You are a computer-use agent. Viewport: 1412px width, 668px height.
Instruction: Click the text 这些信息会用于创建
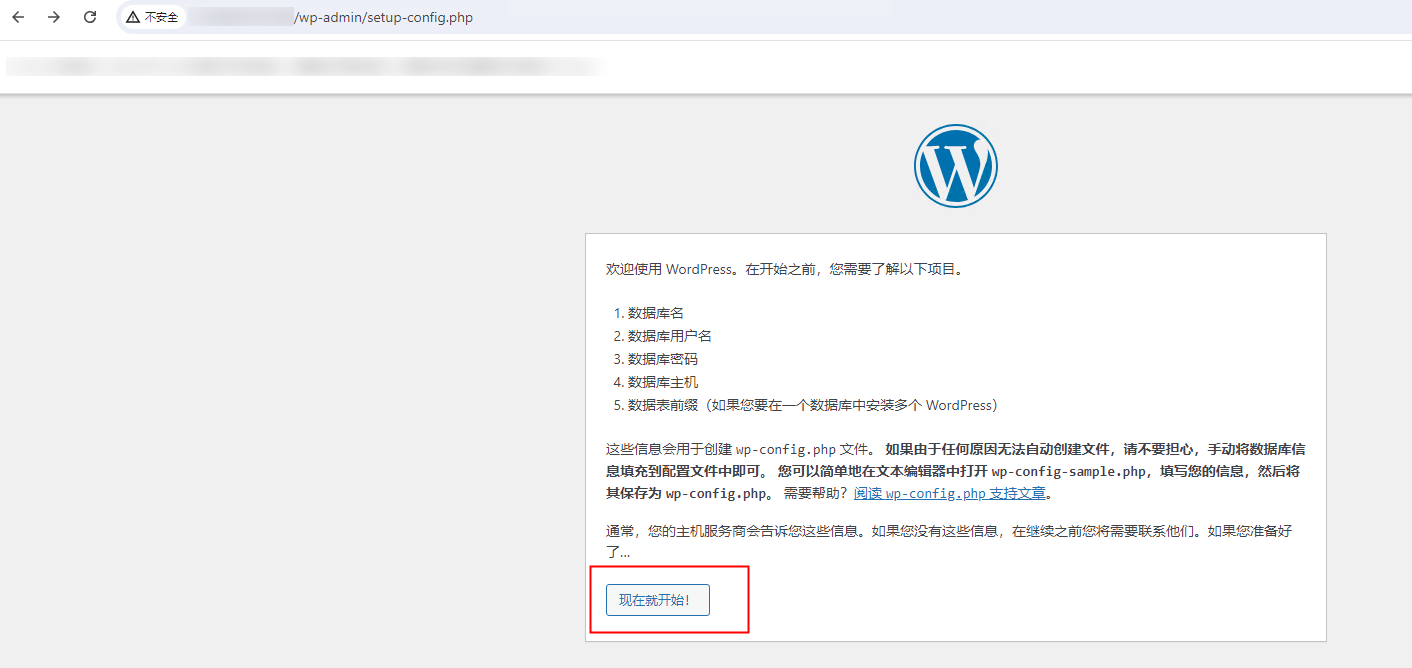click(x=669, y=448)
